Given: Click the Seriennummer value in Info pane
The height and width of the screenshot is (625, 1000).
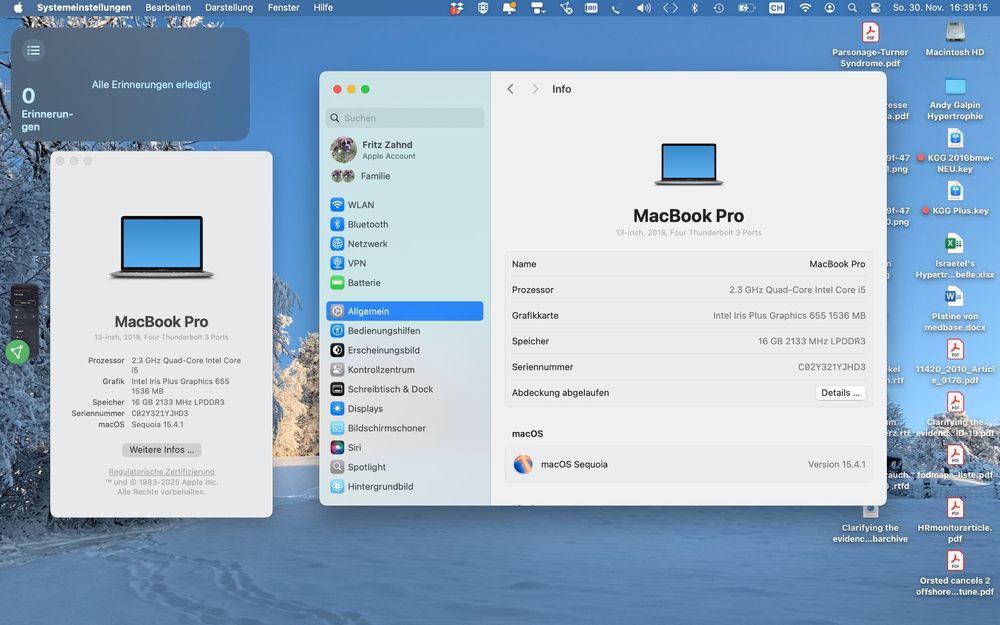Looking at the screenshot, I should (832, 367).
